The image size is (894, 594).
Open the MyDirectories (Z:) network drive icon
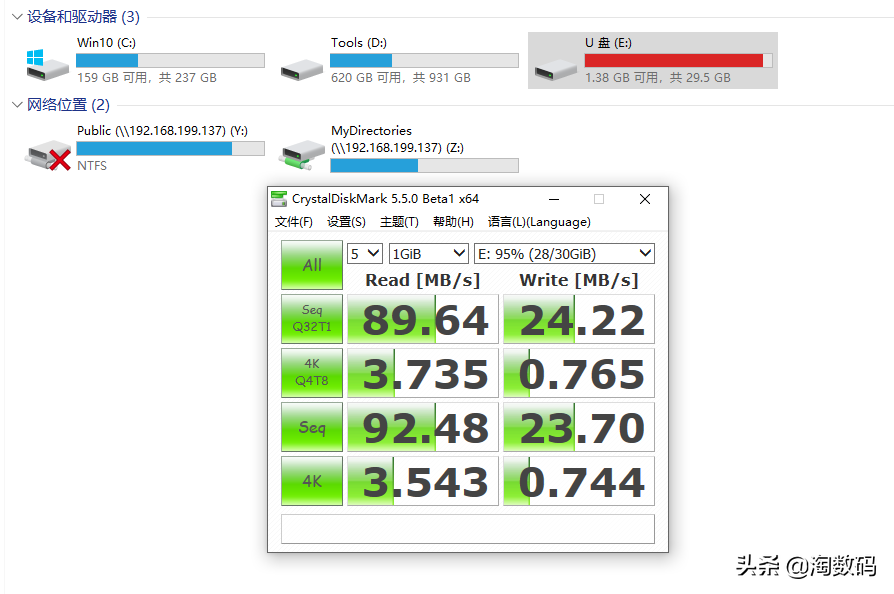tap(302, 156)
